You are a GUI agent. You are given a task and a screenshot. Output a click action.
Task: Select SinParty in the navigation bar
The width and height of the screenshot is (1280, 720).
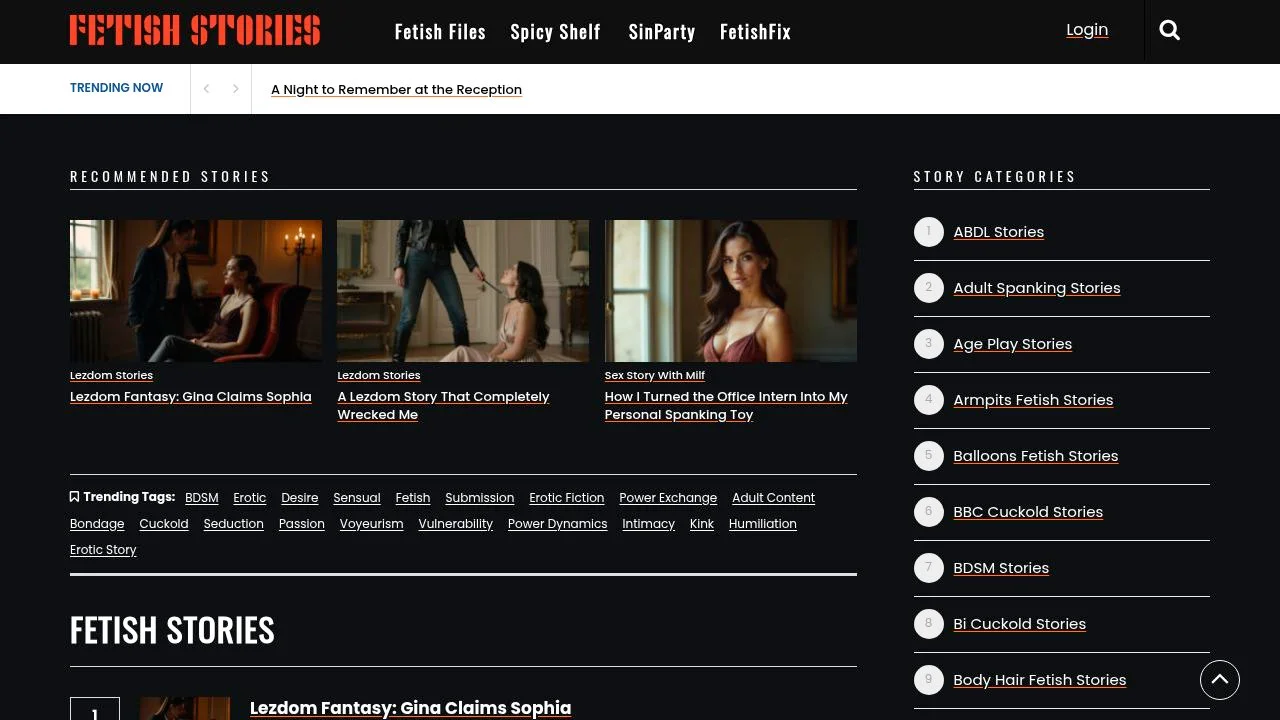pyautogui.click(x=661, y=31)
